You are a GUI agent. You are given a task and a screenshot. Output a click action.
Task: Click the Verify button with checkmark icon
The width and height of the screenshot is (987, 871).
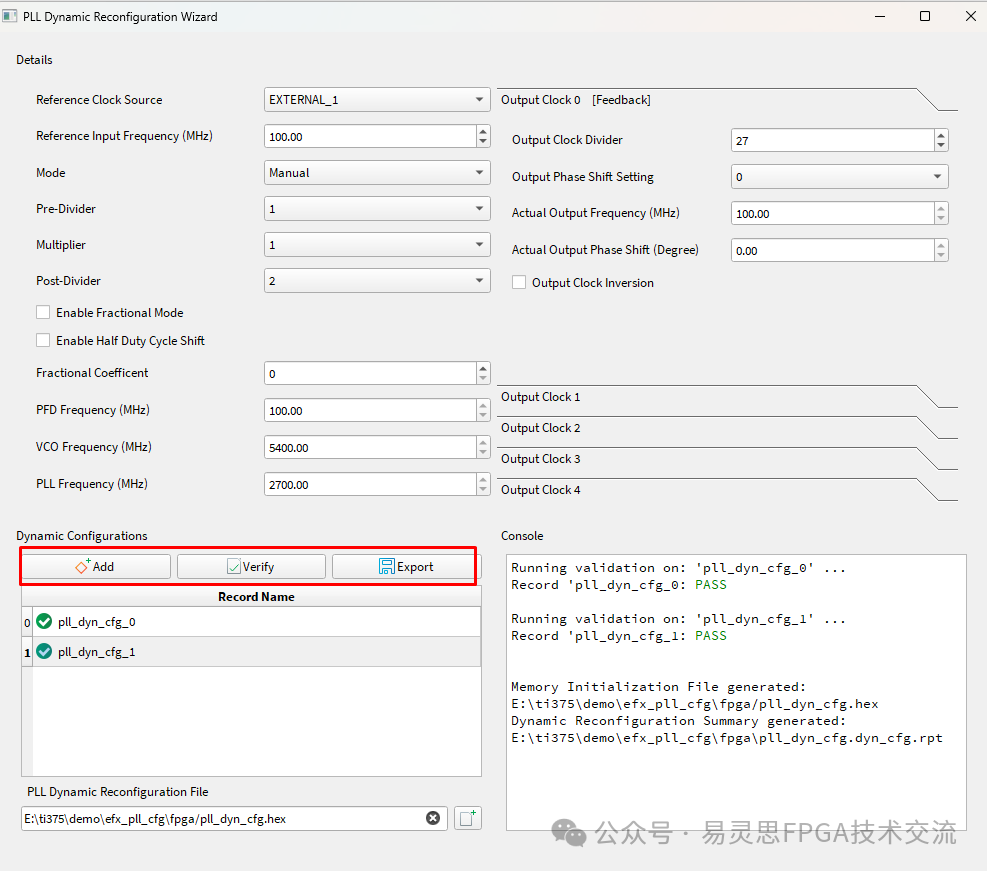tap(251, 567)
